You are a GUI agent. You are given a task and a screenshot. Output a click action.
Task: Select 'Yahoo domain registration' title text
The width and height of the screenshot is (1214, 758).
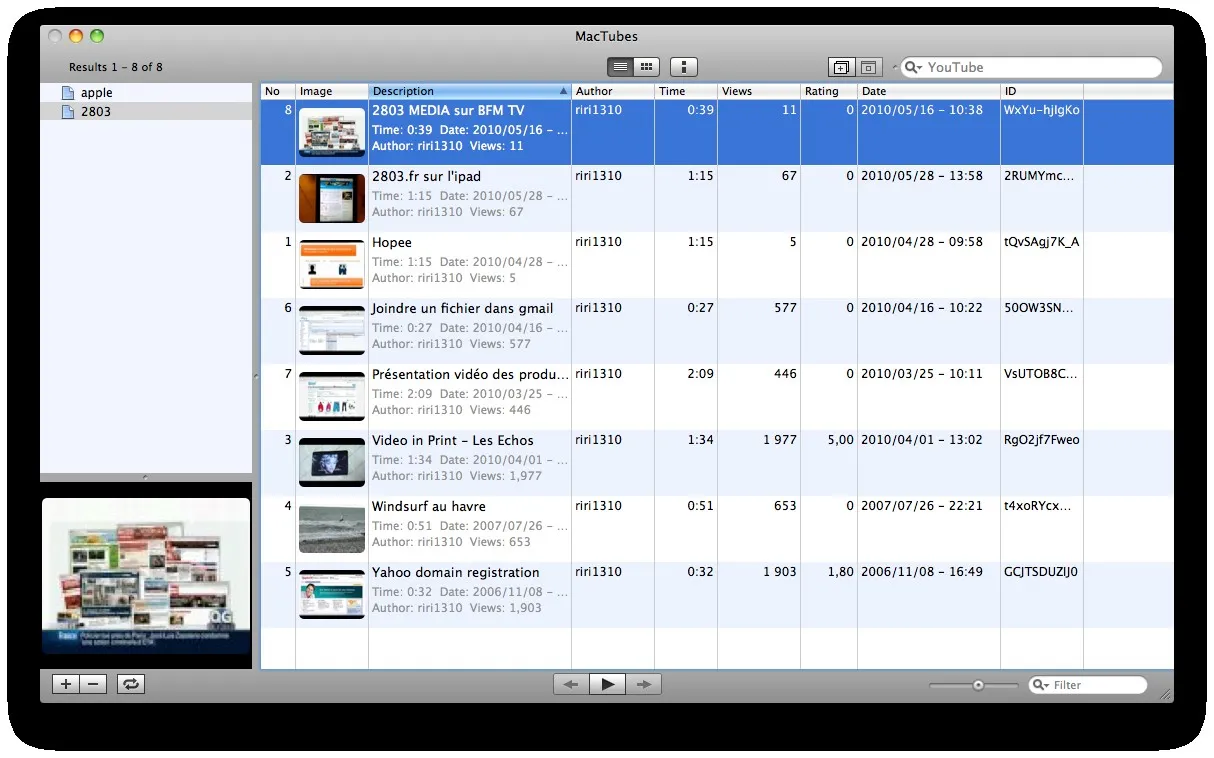tap(456, 572)
